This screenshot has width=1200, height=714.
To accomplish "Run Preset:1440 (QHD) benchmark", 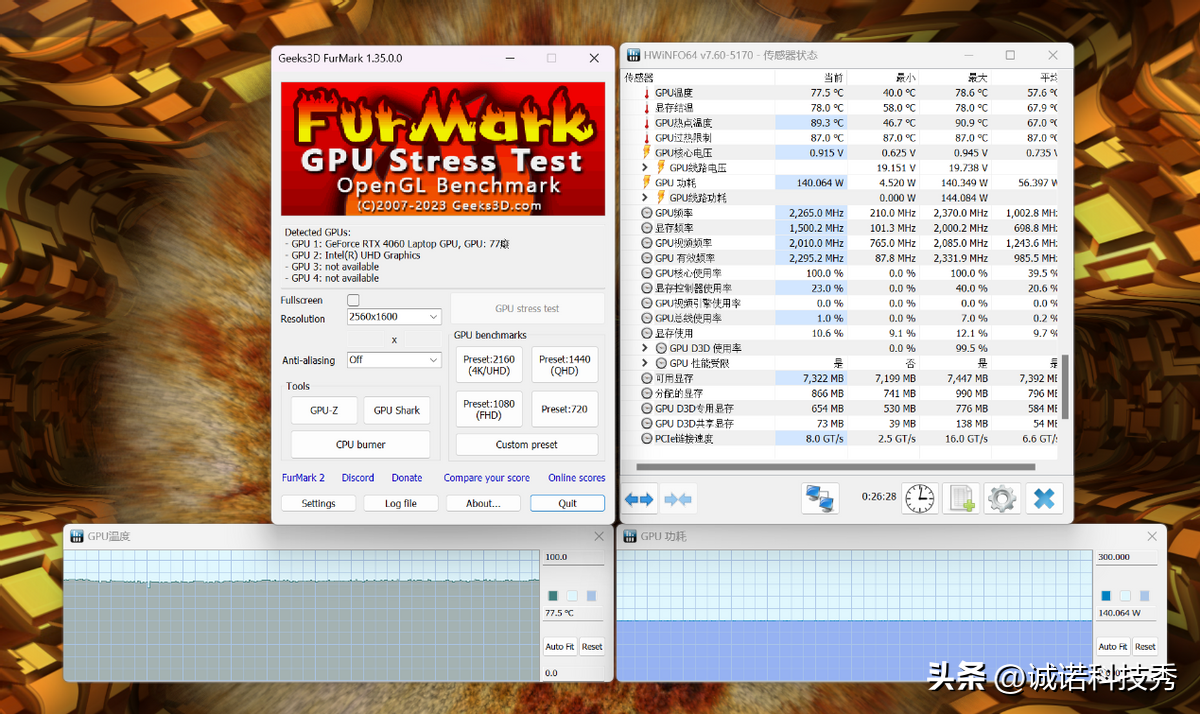I will click(x=565, y=364).
